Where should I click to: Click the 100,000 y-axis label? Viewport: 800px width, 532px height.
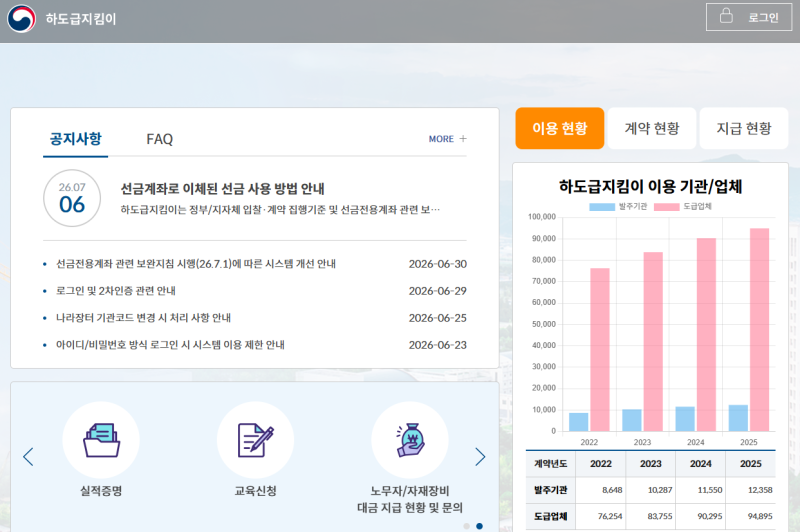(542, 217)
